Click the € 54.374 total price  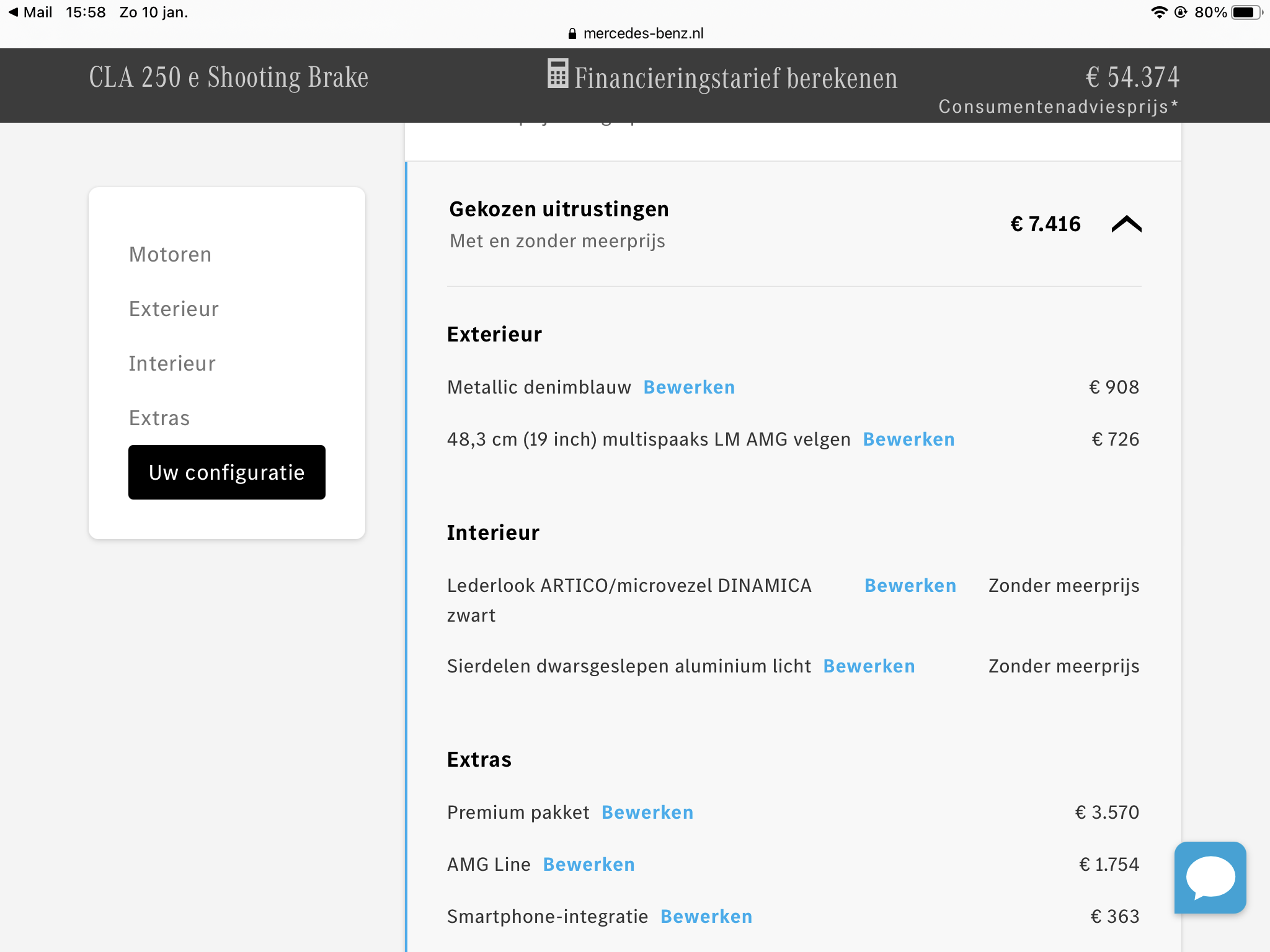pyautogui.click(x=1132, y=77)
